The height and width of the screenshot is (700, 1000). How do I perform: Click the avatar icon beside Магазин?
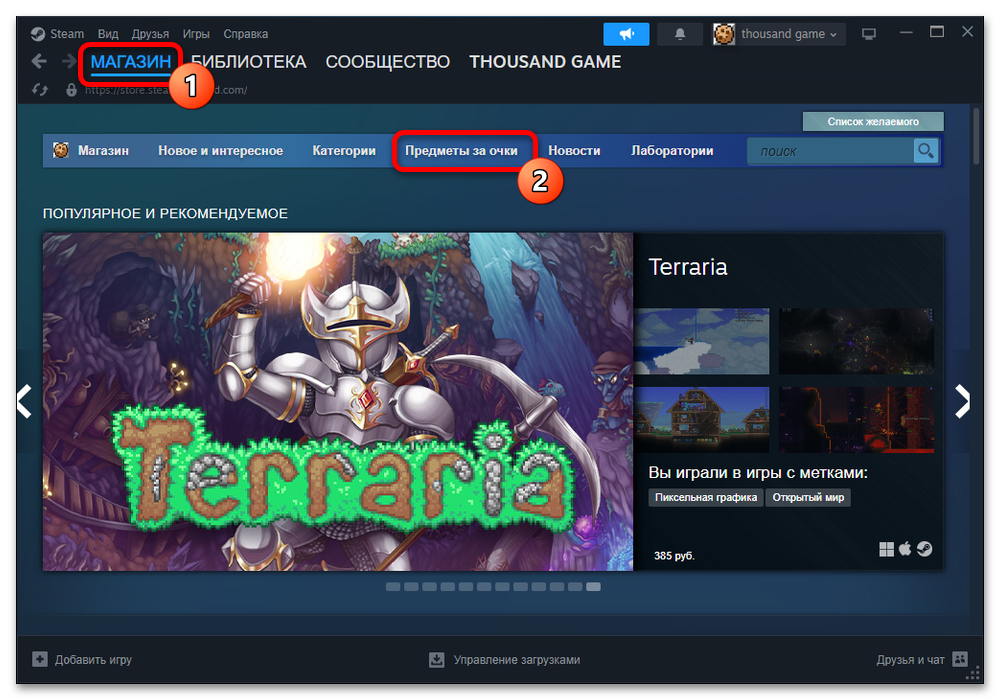click(x=61, y=150)
